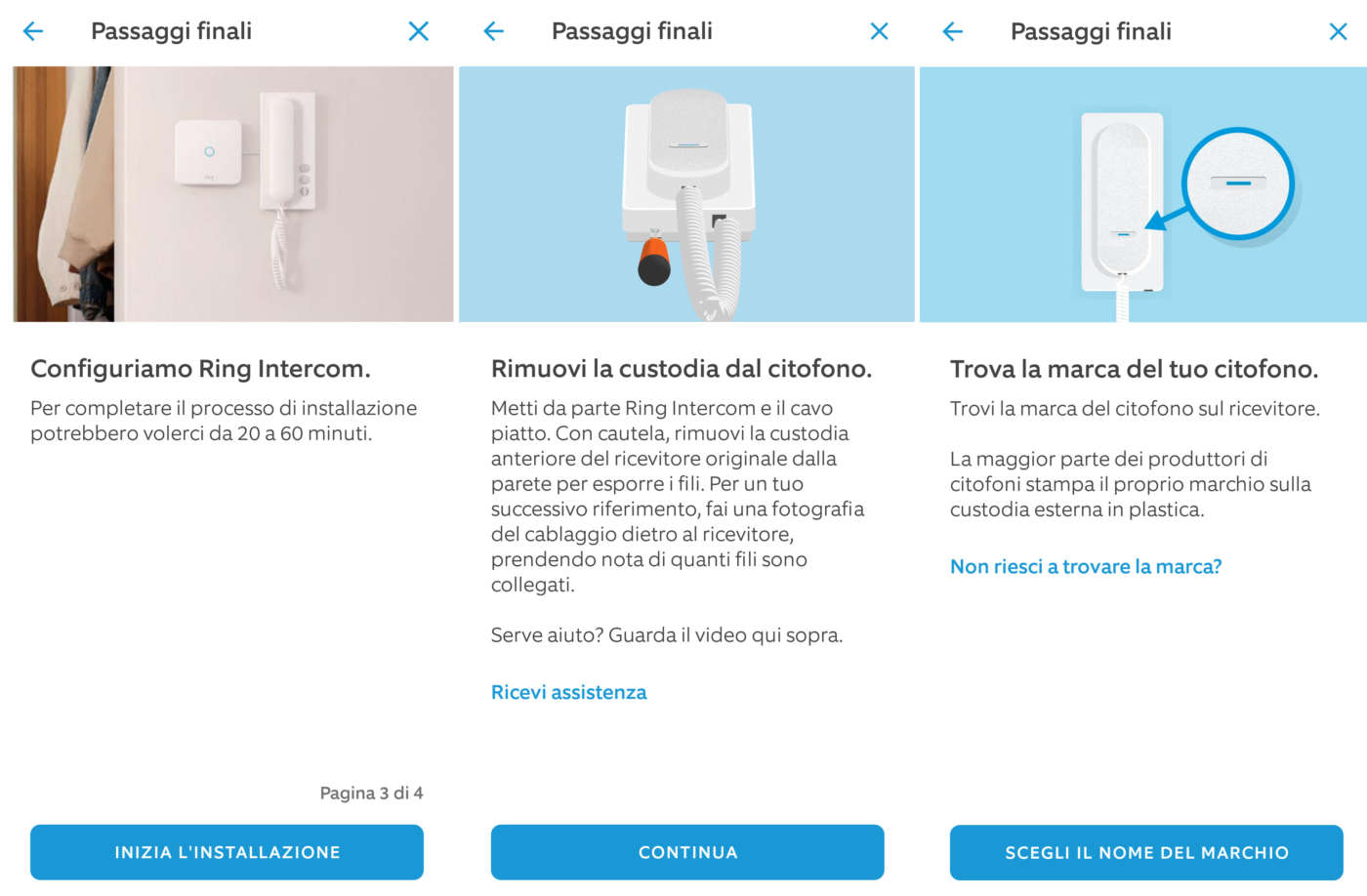Open 'Non riesci a trovare la marca?' link
This screenshot has height=896, width=1367.
(x=1086, y=566)
